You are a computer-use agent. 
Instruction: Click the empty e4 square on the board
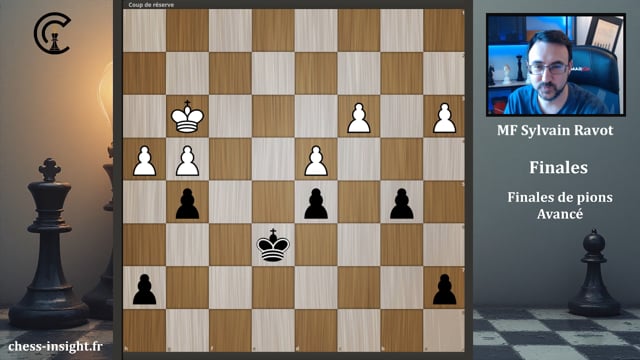[273, 159]
